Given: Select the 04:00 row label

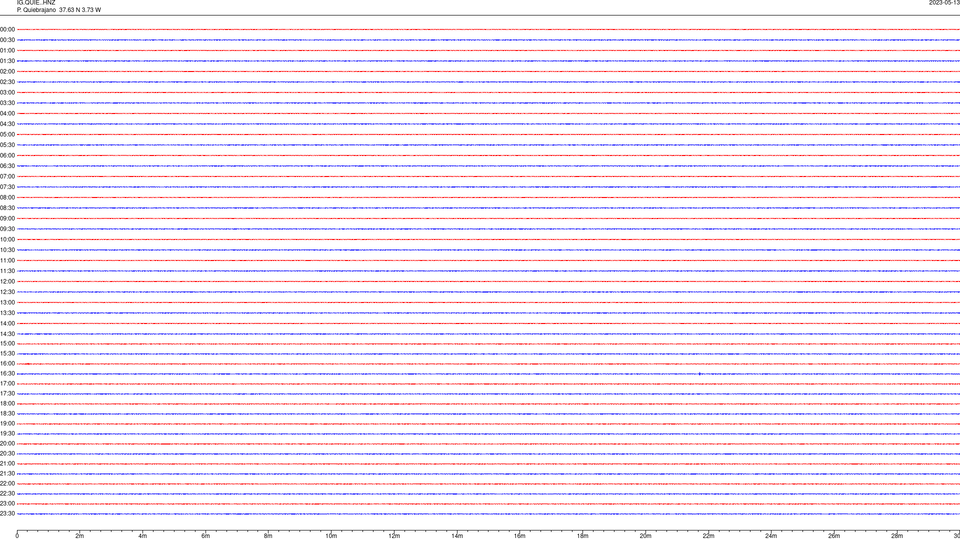Looking at the screenshot, I should point(7,113).
